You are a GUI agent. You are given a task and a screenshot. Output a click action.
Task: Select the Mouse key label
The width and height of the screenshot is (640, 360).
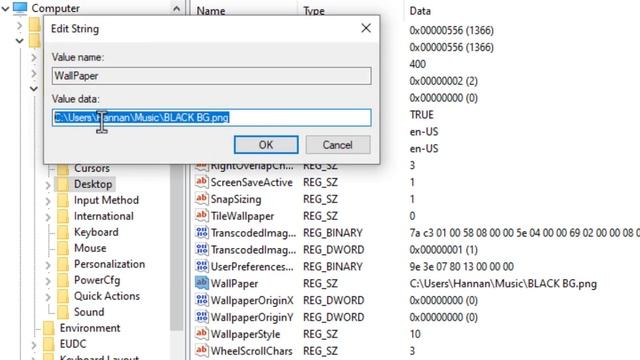pos(90,248)
